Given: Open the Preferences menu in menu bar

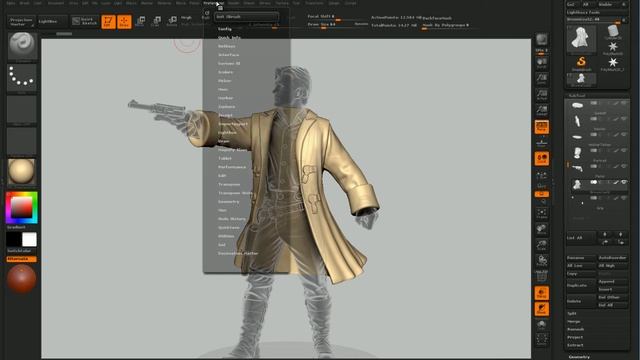Looking at the screenshot, I should [x=214, y=3].
